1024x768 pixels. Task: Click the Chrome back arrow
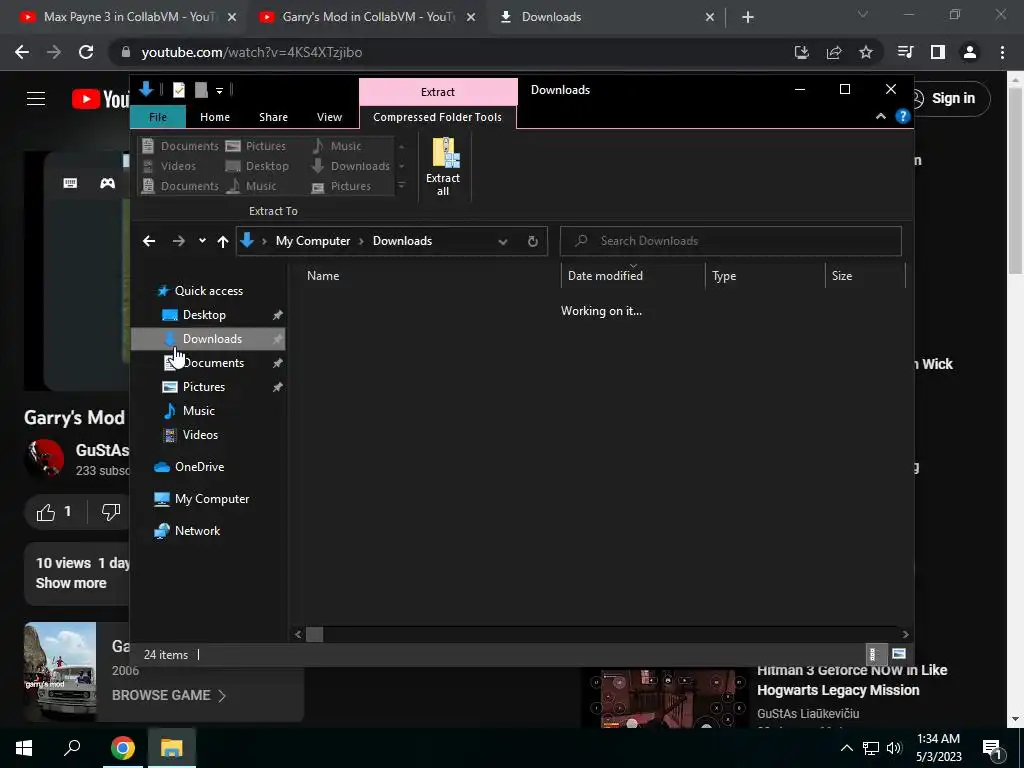22,52
